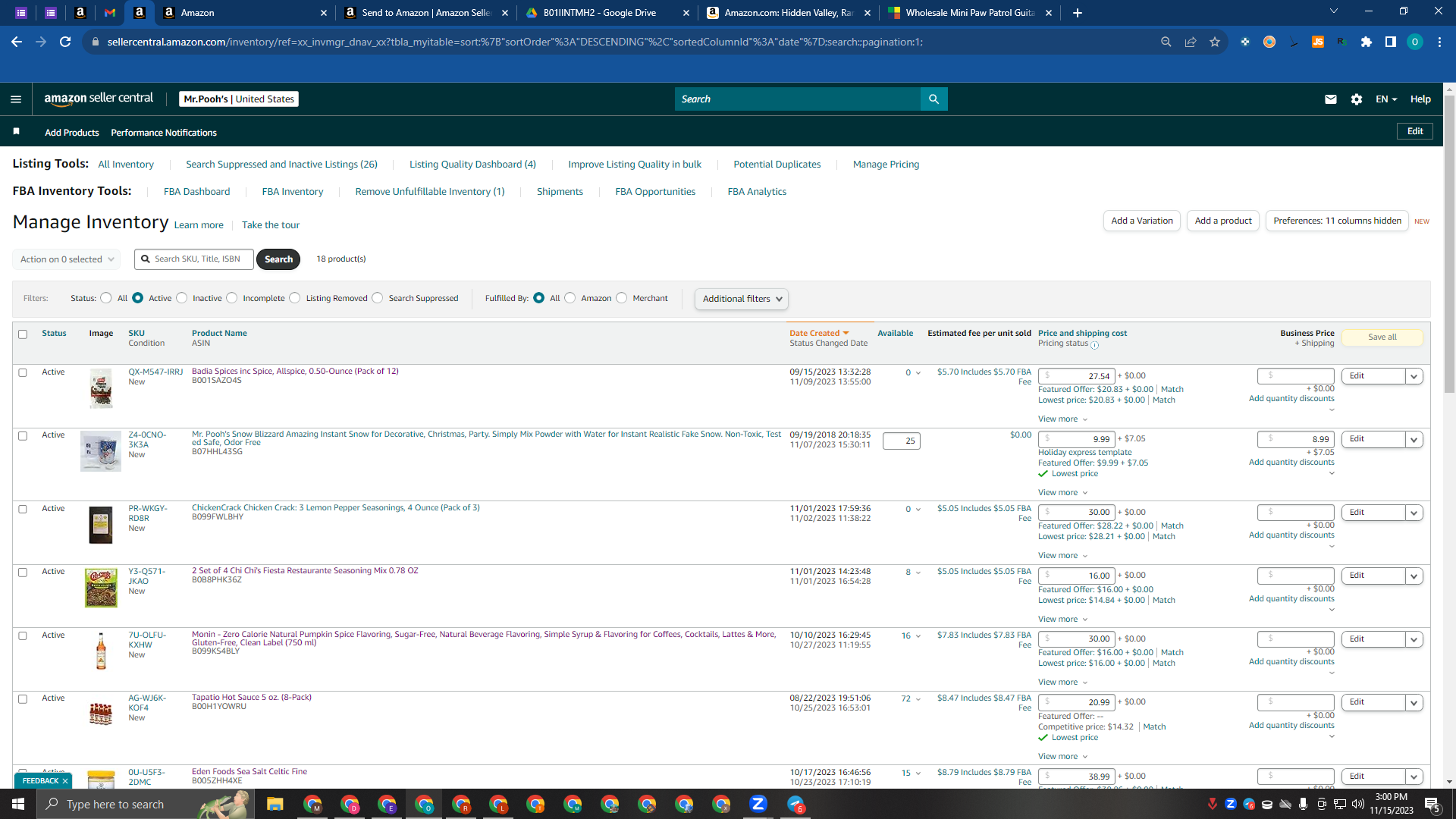The height and width of the screenshot is (819, 1456).
Task: Select the Amazon fulfilled-by radio button
Action: point(570,298)
